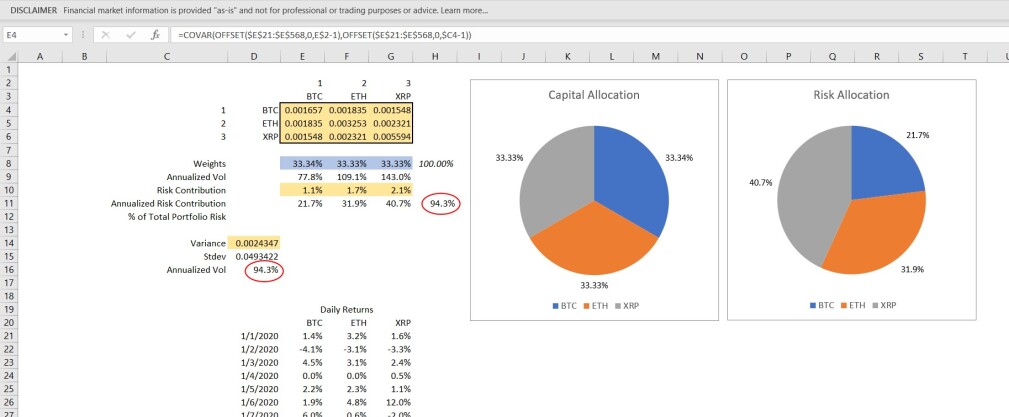
Task: Select row 21 header
Action: coord(8,336)
